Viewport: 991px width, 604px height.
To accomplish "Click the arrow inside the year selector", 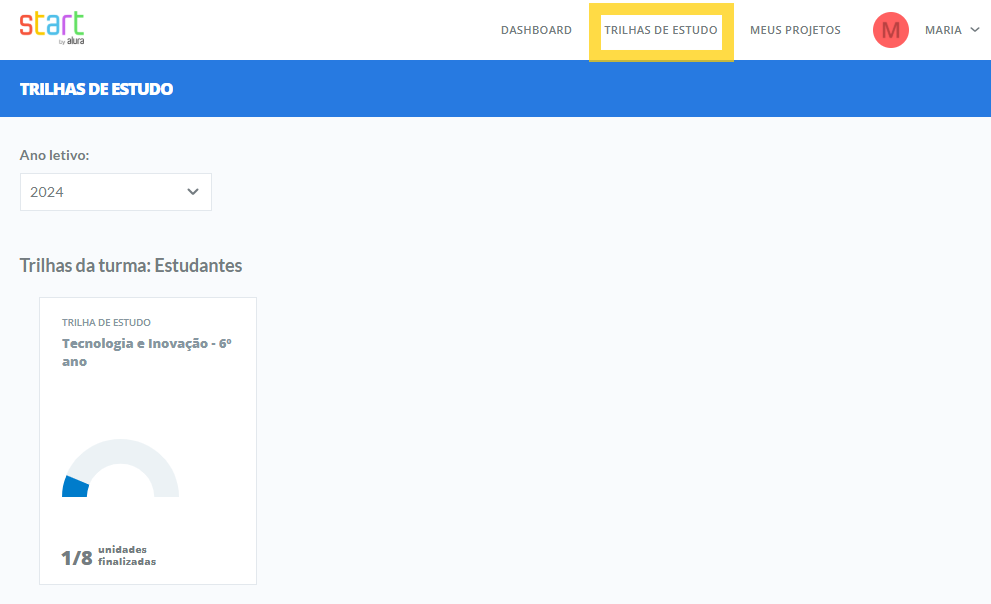I will tap(193, 192).
